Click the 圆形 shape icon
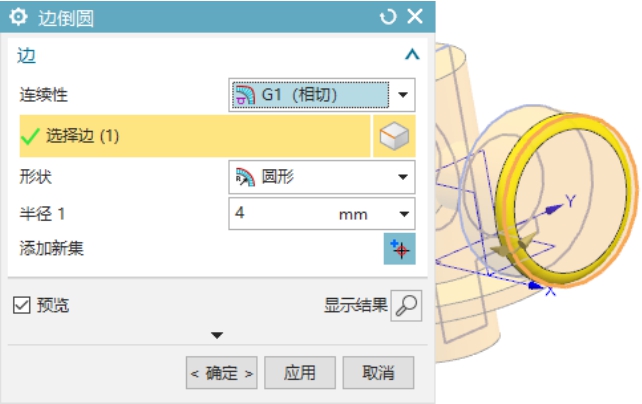642x404 pixels. (245, 177)
